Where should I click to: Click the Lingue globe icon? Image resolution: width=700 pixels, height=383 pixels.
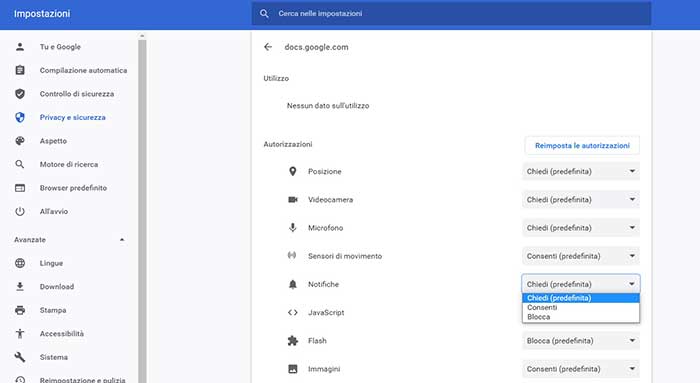click(x=20, y=263)
